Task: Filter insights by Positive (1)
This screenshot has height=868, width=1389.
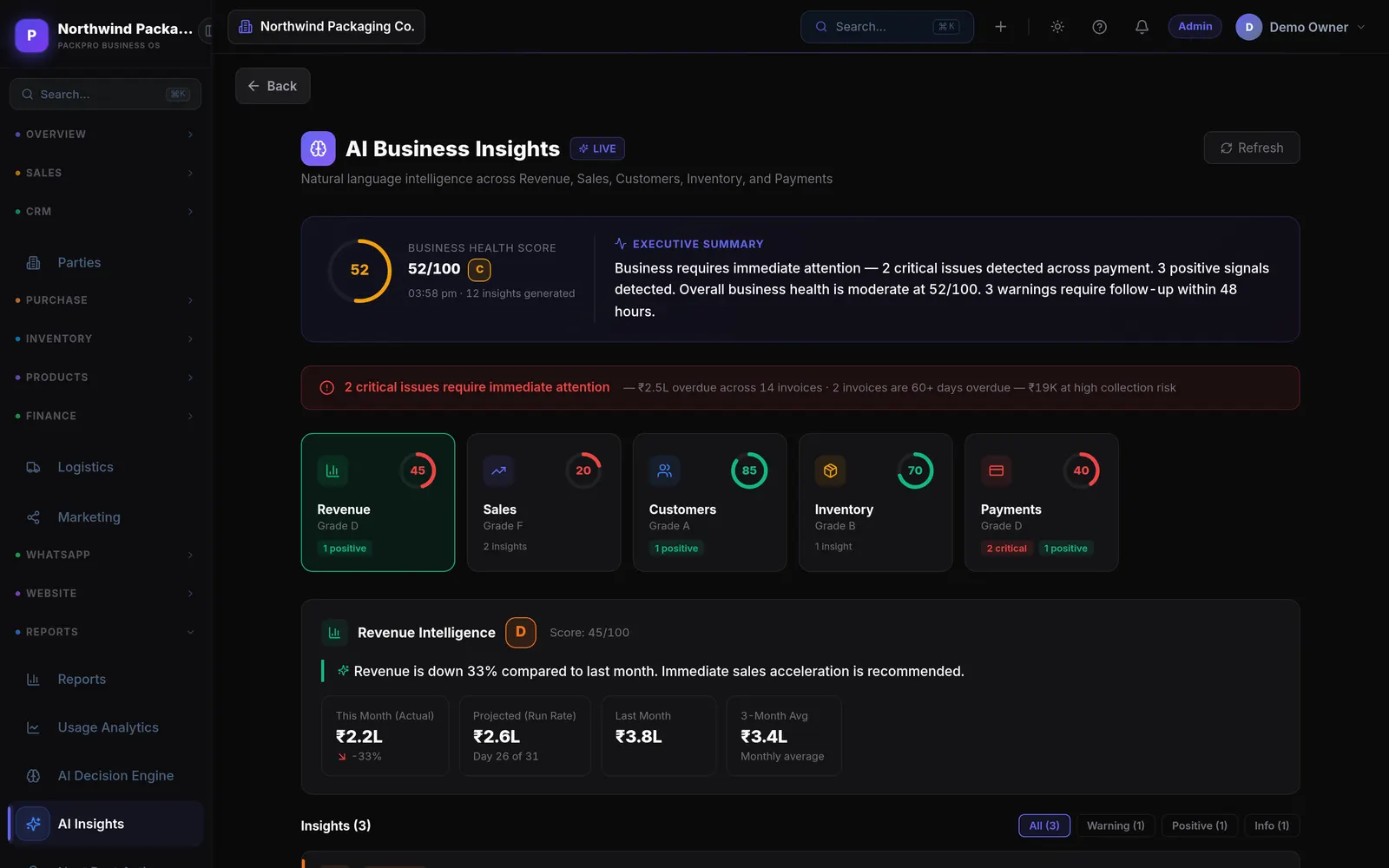Action: click(x=1199, y=825)
